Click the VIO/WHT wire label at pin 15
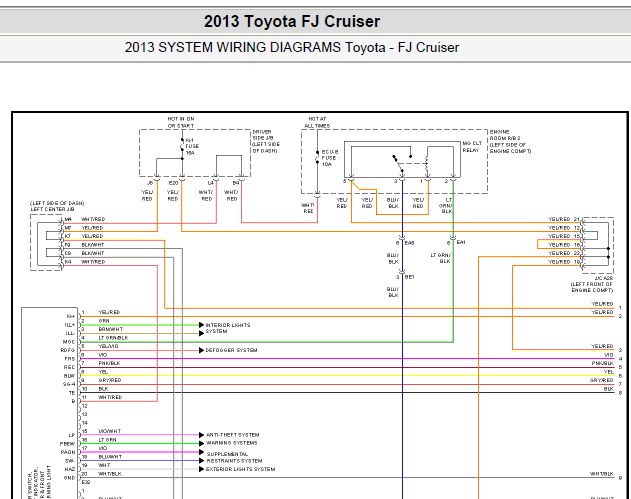This screenshot has width=631, height=499. [109, 431]
